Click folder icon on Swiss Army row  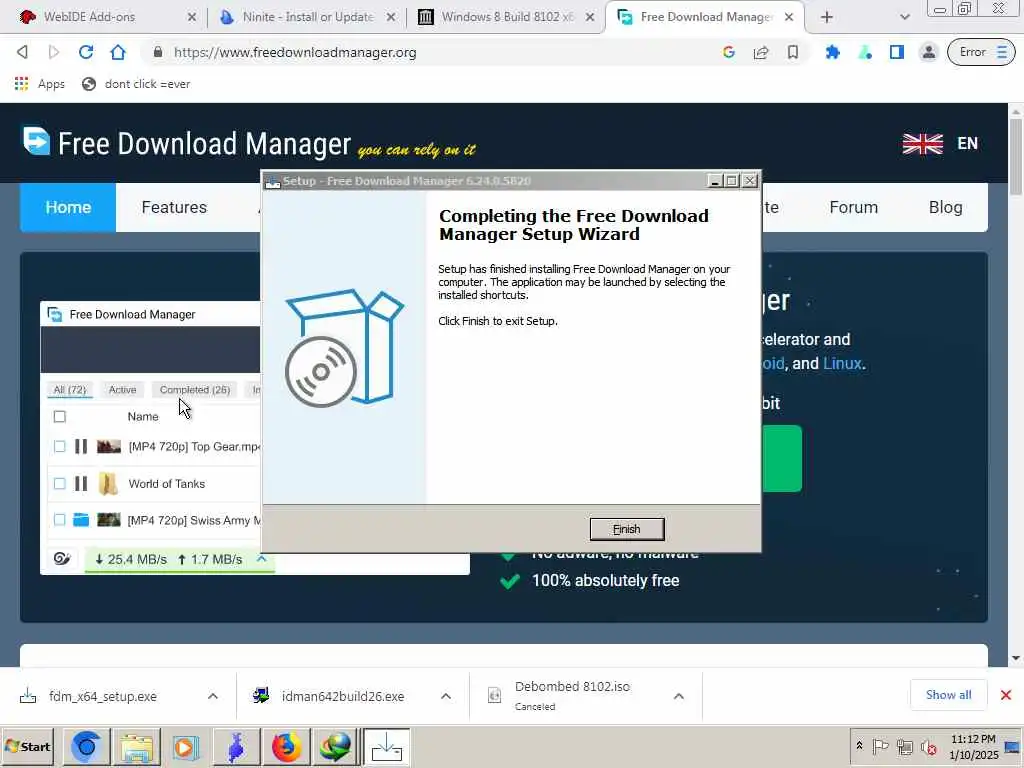81,520
